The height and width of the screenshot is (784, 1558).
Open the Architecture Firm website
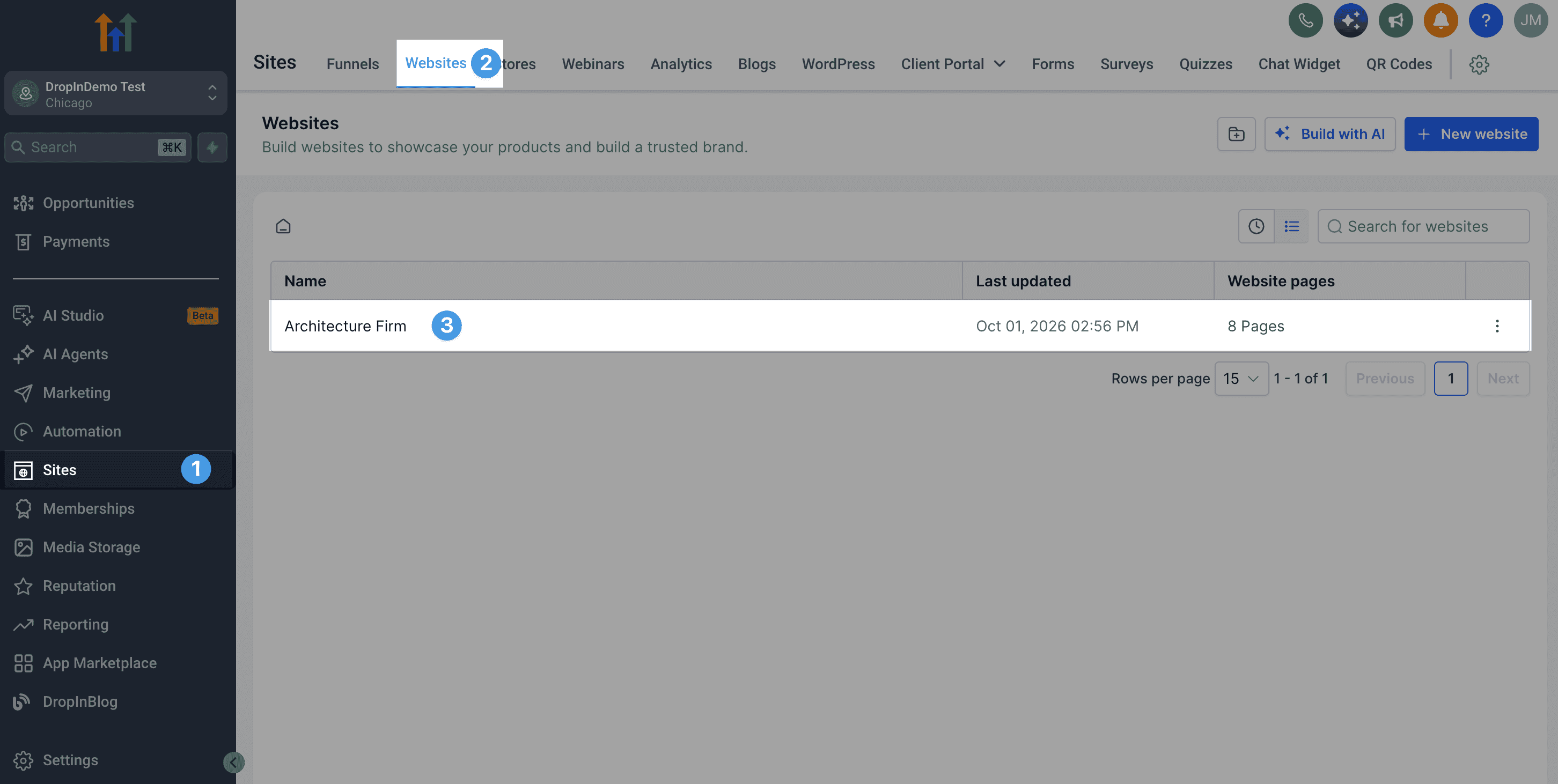click(346, 326)
